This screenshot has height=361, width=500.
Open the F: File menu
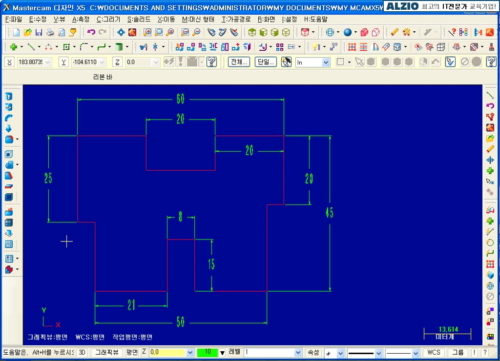pyautogui.click(x=14, y=19)
